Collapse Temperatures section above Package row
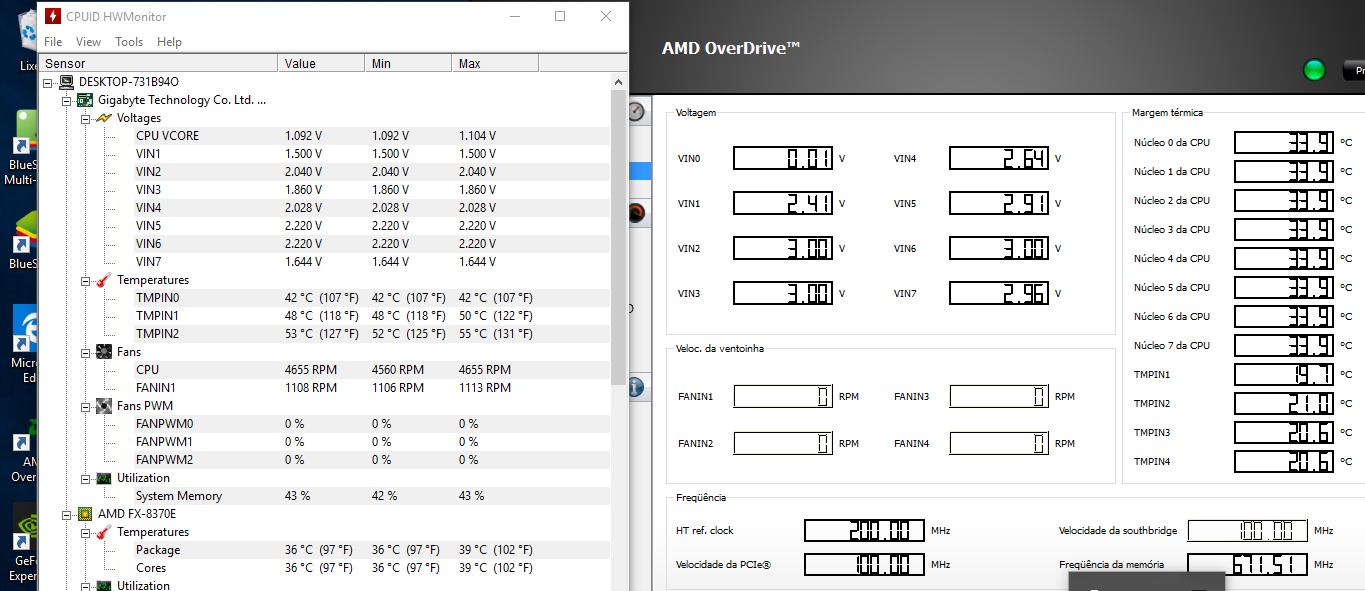Screen dimensions: 1365x591 (85, 532)
